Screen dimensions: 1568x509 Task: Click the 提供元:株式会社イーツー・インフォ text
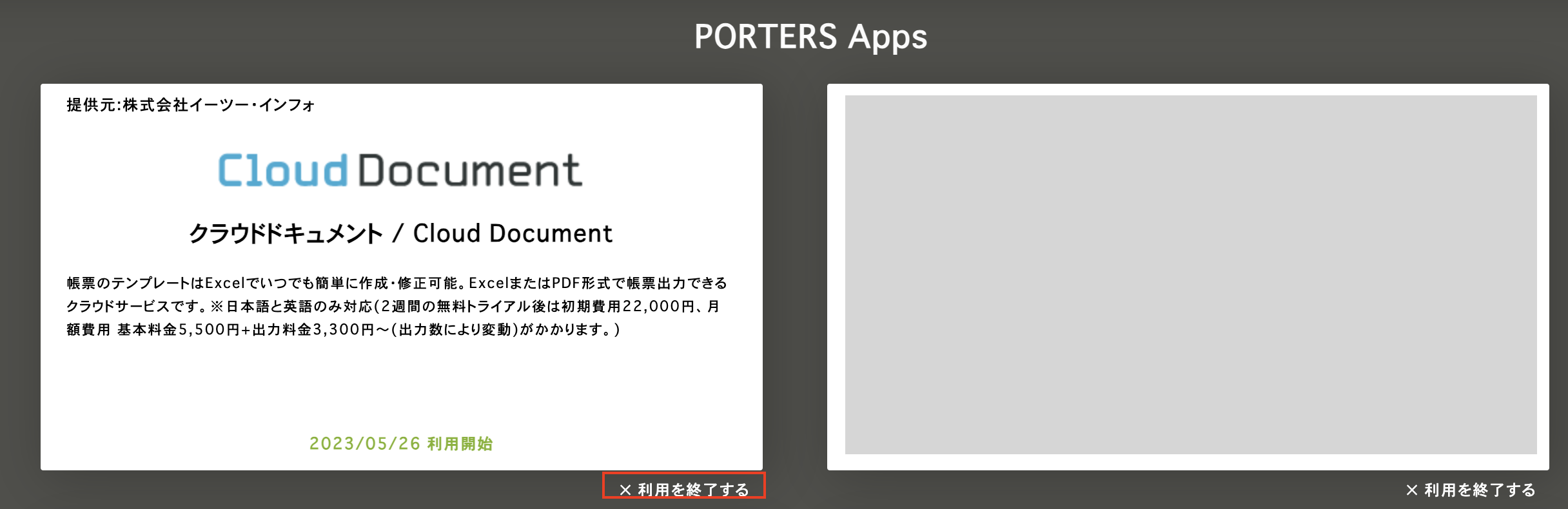click(x=191, y=105)
